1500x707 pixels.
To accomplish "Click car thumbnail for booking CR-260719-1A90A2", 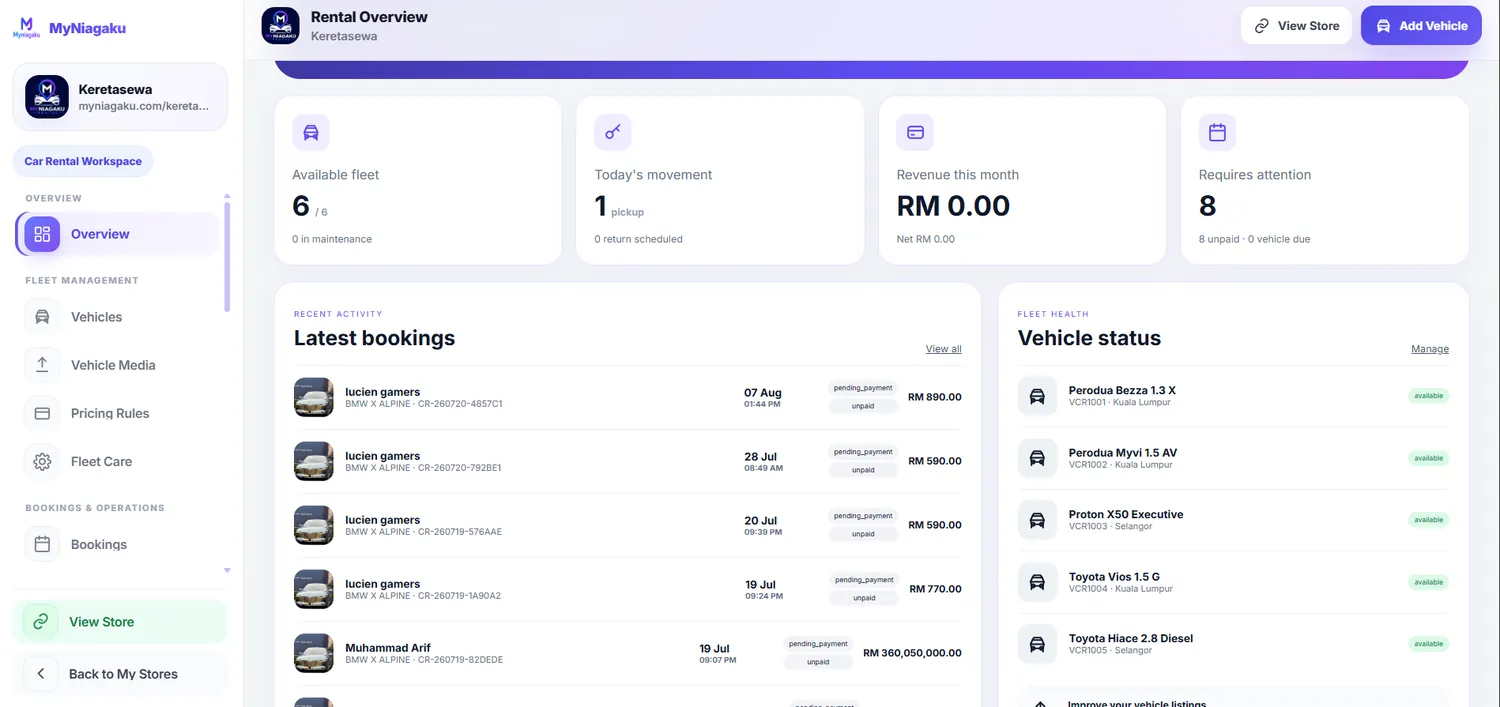I will point(313,589).
